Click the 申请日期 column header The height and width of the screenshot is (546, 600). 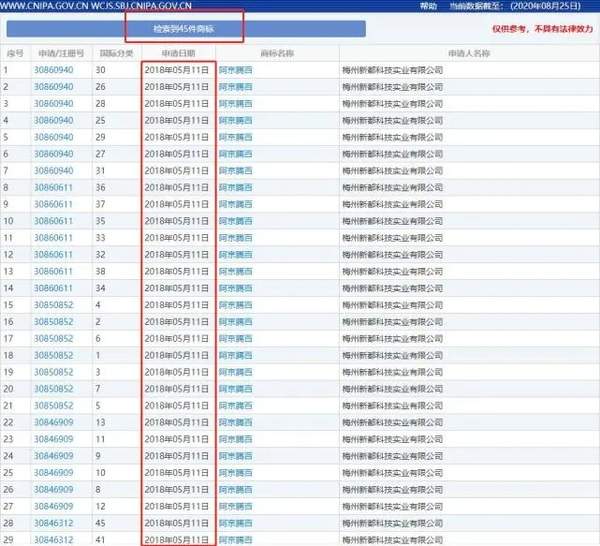pyautogui.click(x=177, y=52)
